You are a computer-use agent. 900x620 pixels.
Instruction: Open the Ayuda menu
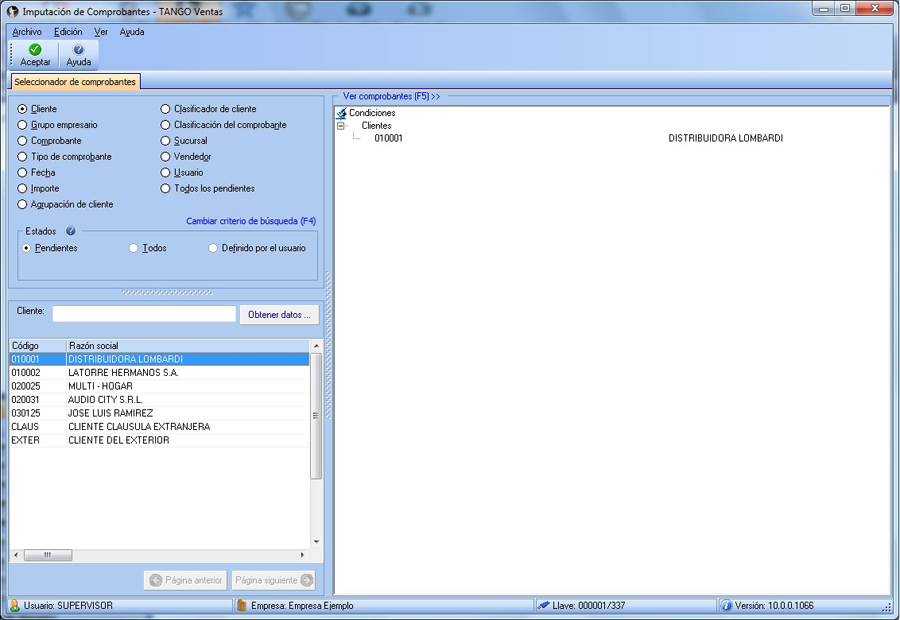pyautogui.click(x=132, y=32)
